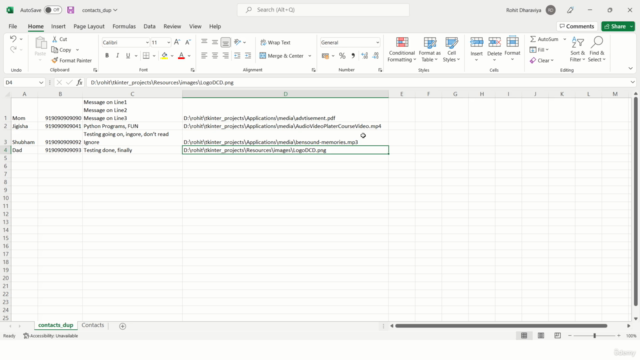Center text horizontally

click(215, 56)
